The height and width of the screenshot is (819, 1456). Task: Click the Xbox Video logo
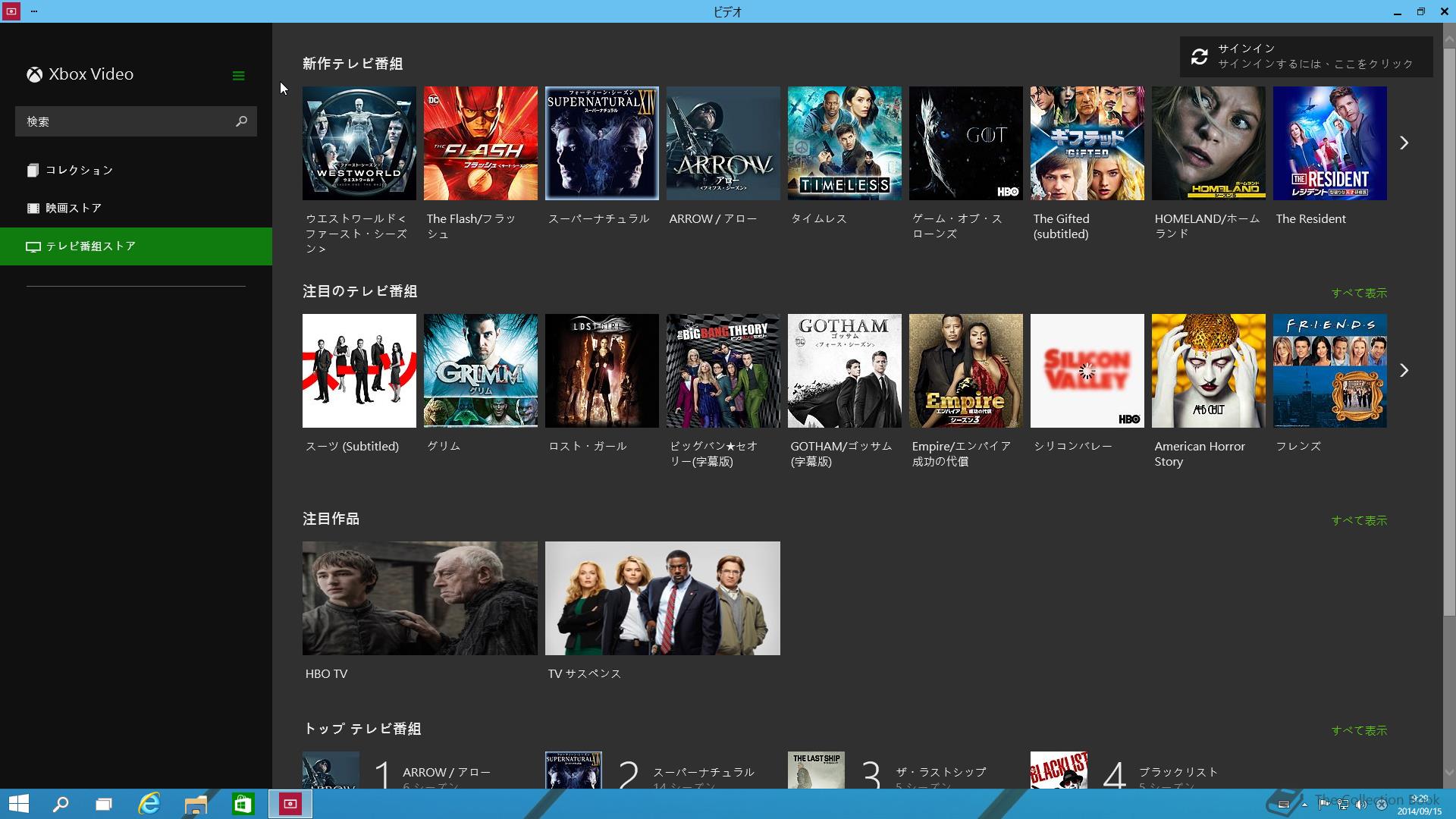click(x=80, y=74)
